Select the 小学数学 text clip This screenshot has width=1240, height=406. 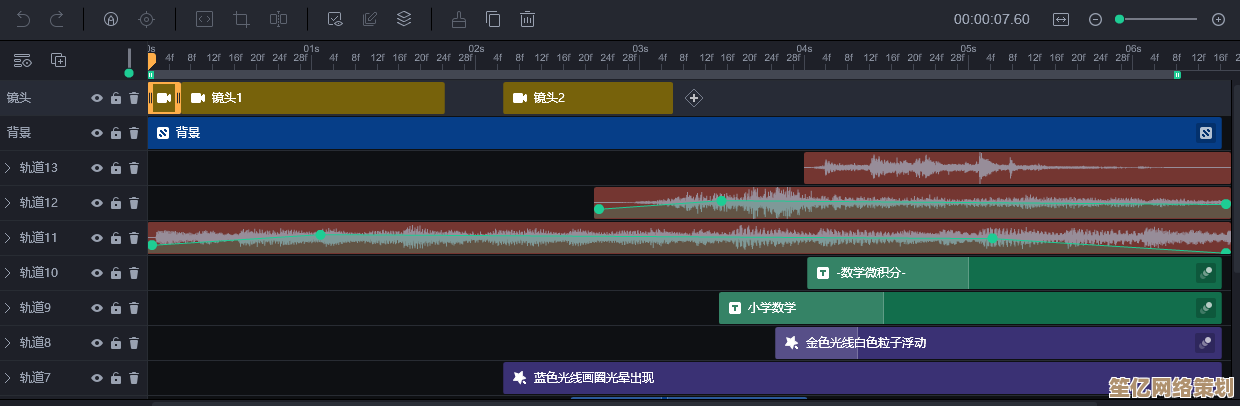pyautogui.click(x=800, y=308)
